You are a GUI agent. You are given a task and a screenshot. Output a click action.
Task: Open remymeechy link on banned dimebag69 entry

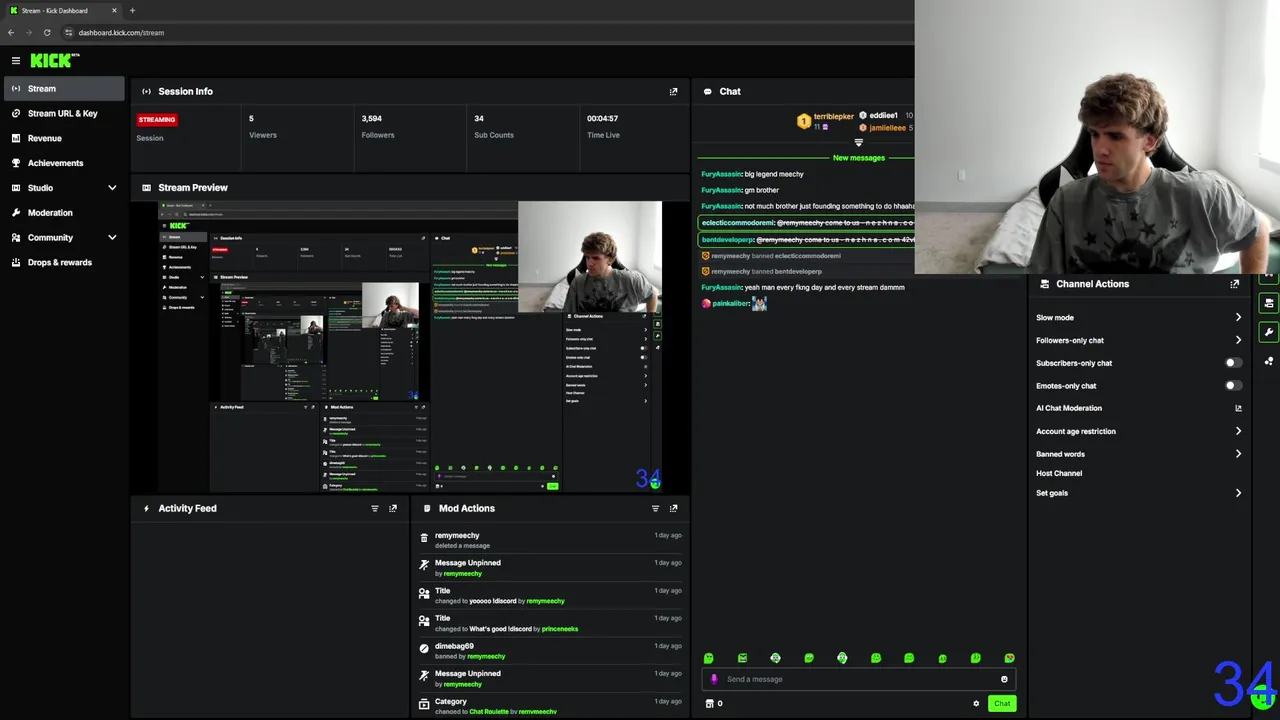coord(486,657)
